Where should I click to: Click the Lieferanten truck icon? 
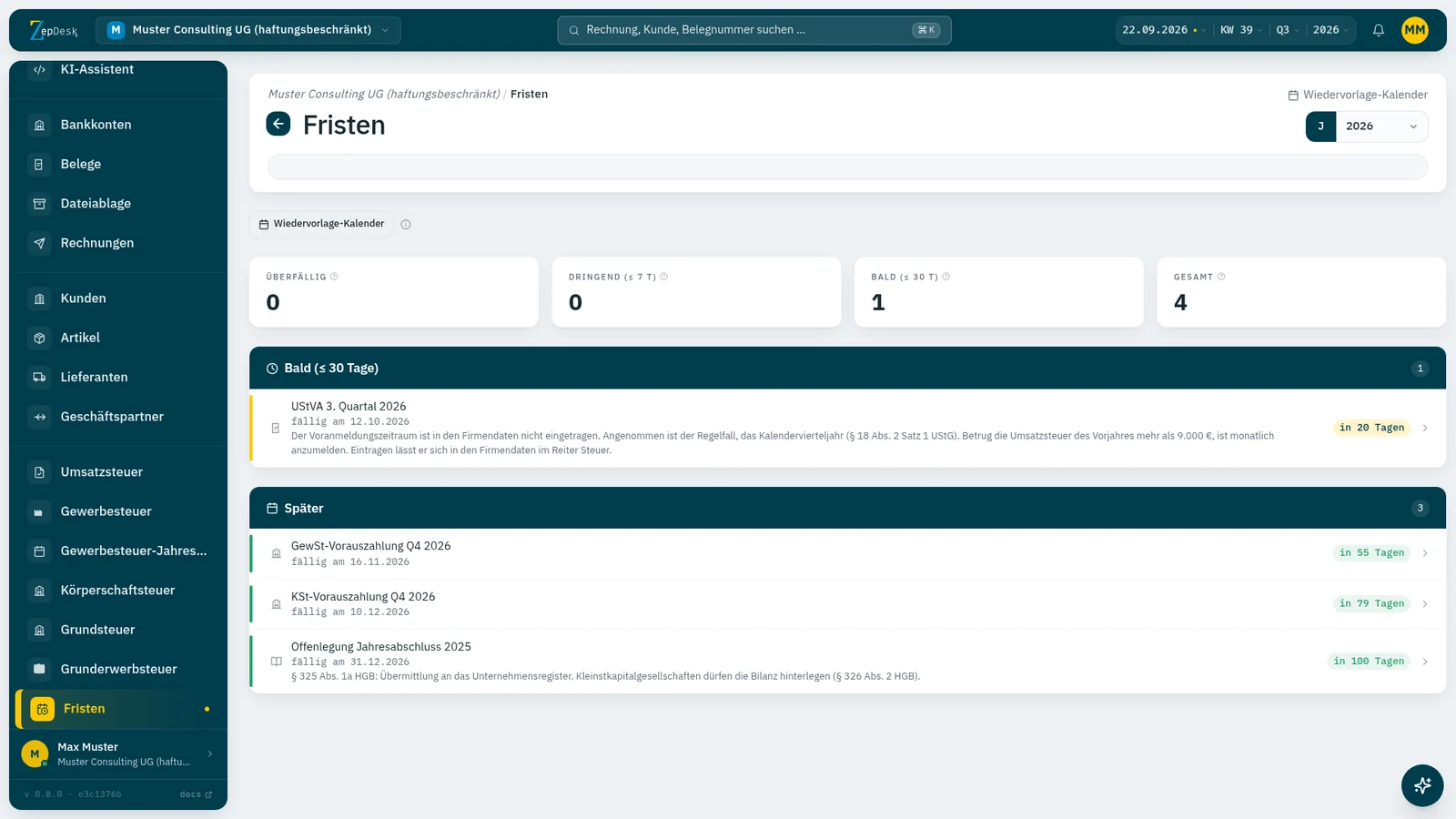(39, 377)
